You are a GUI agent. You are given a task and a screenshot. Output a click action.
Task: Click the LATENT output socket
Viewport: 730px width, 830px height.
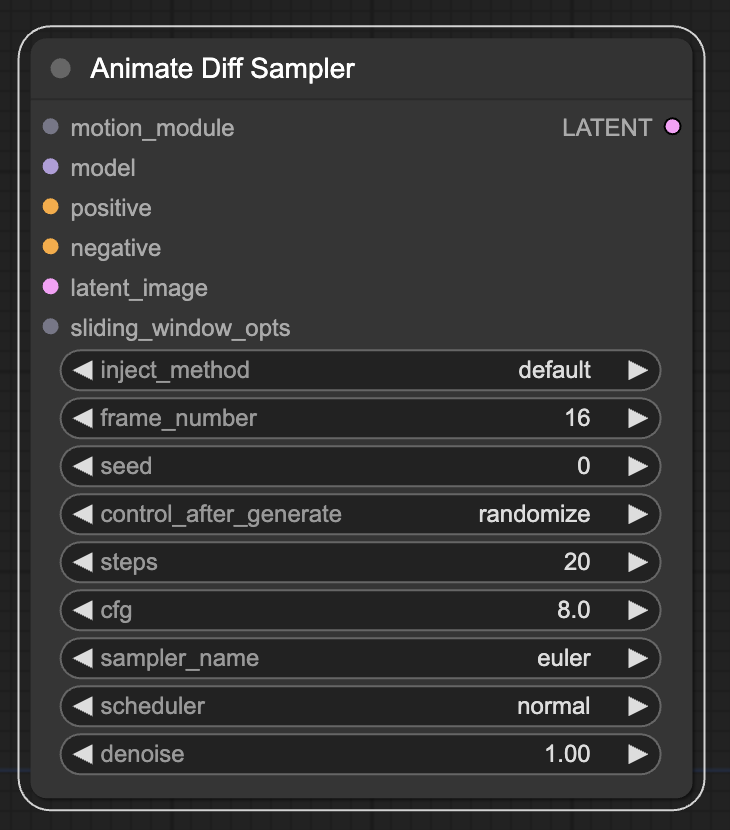click(672, 127)
